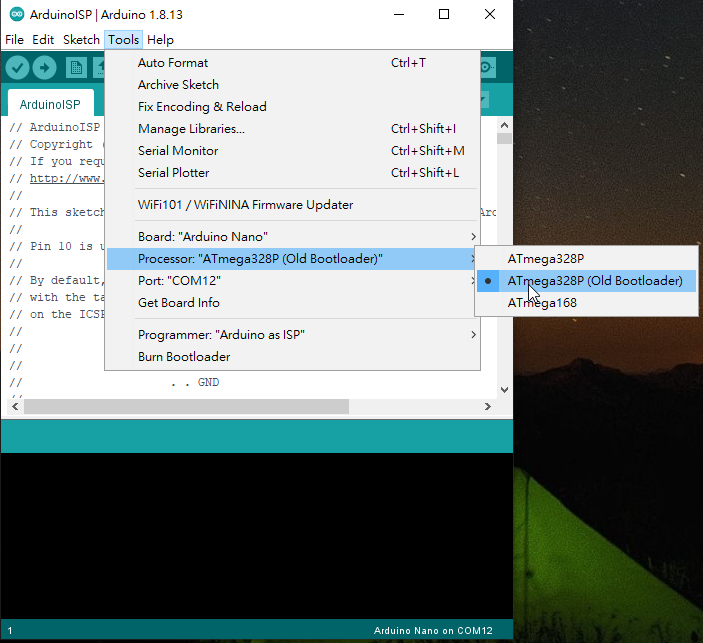Click the Upload arrow toolbar button
The image size is (703, 643).
44,67
